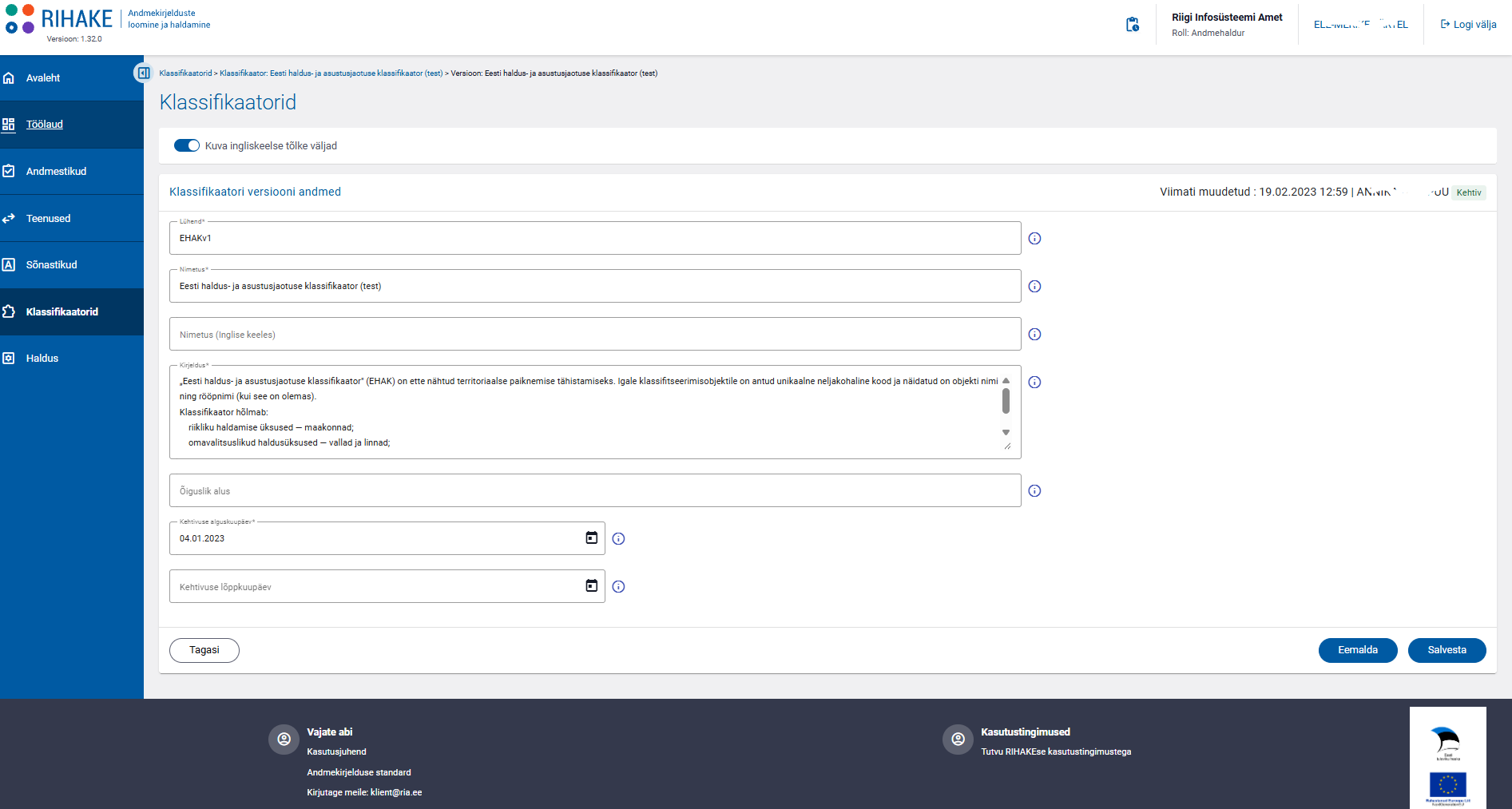Open Andmekirjelduse standard footer link
1512x809 pixels.
359,773
